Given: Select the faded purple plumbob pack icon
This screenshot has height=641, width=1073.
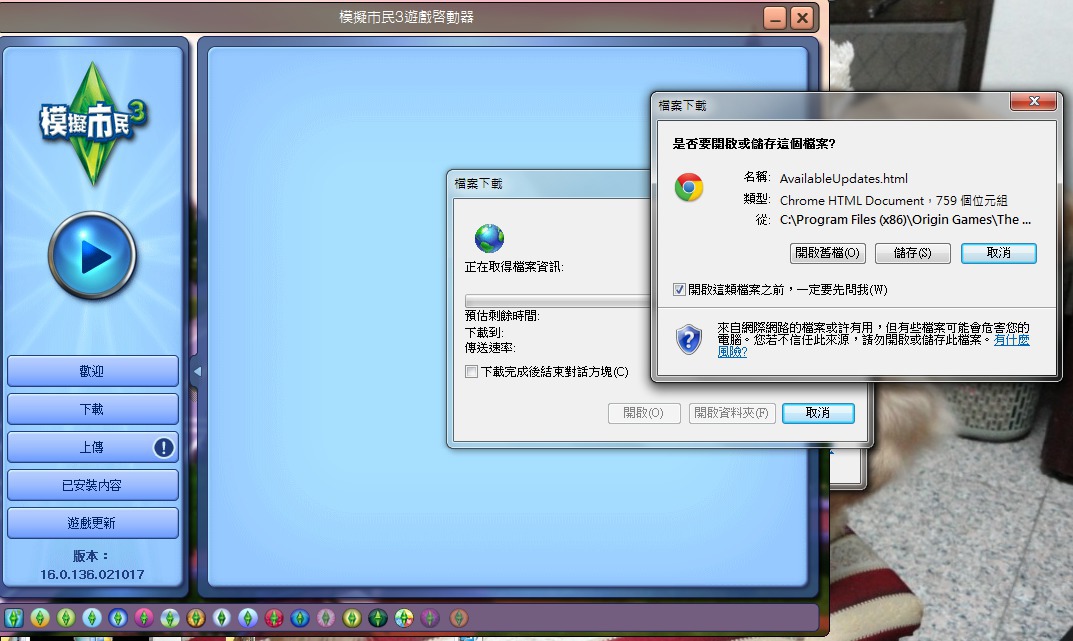Looking at the screenshot, I should [x=430, y=618].
